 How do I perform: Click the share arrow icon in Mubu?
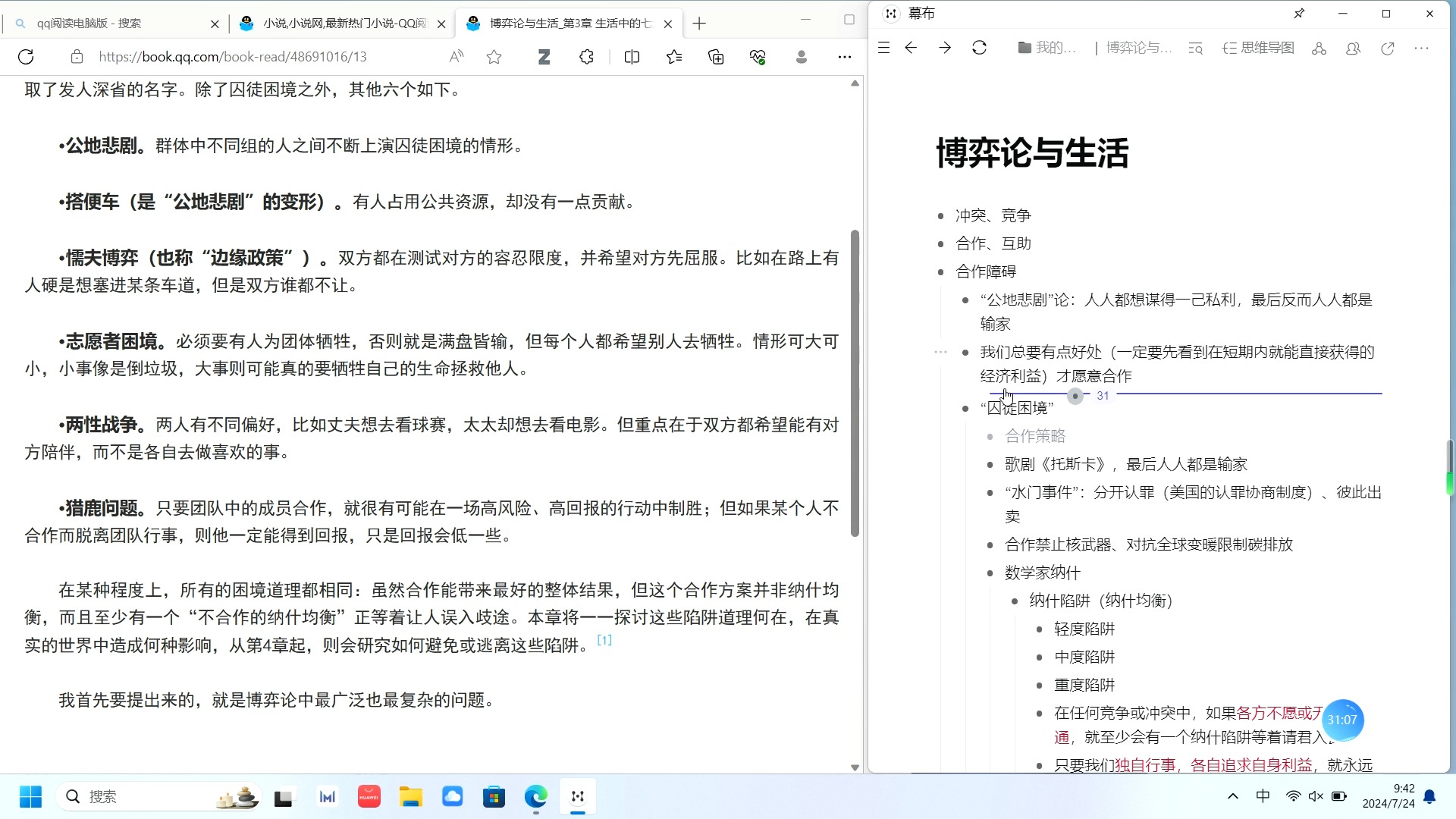(x=1388, y=49)
